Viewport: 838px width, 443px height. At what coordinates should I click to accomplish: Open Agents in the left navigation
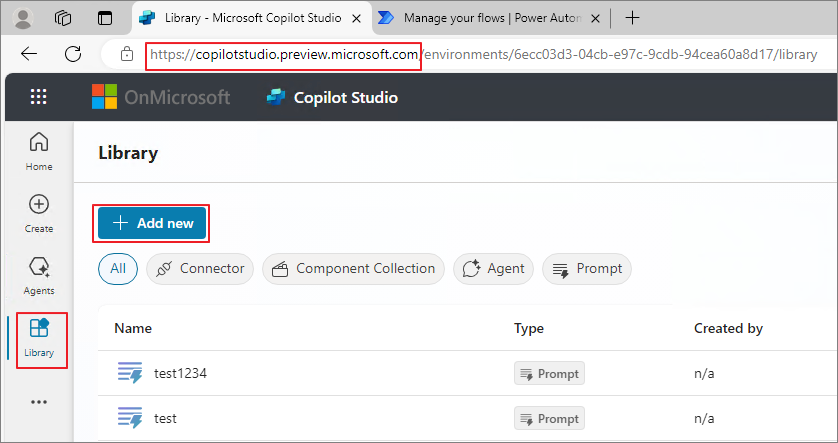(39, 276)
